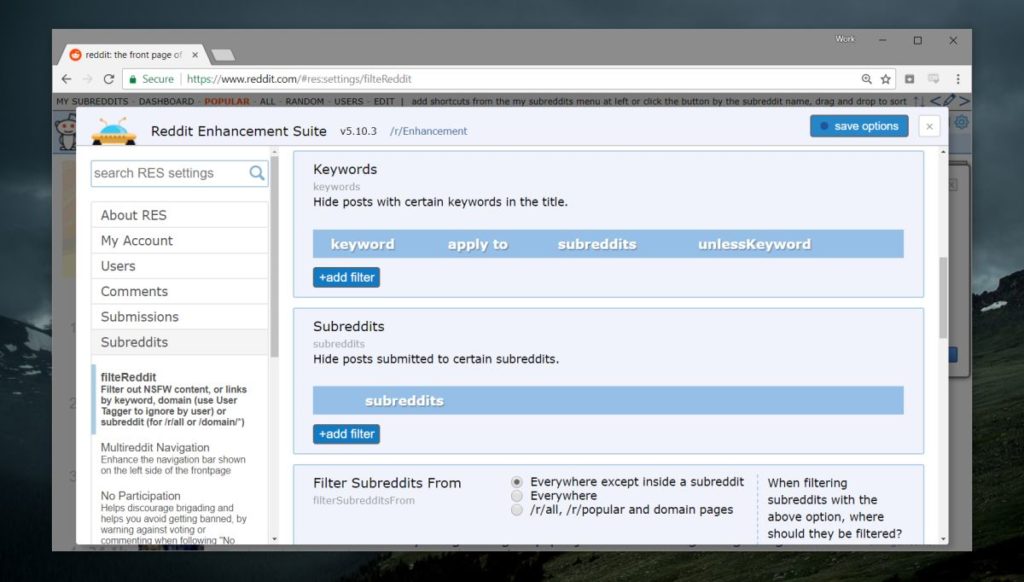Screen dimensions: 1024x582
Task: Click the apply to column header
Action: point(477,244)
